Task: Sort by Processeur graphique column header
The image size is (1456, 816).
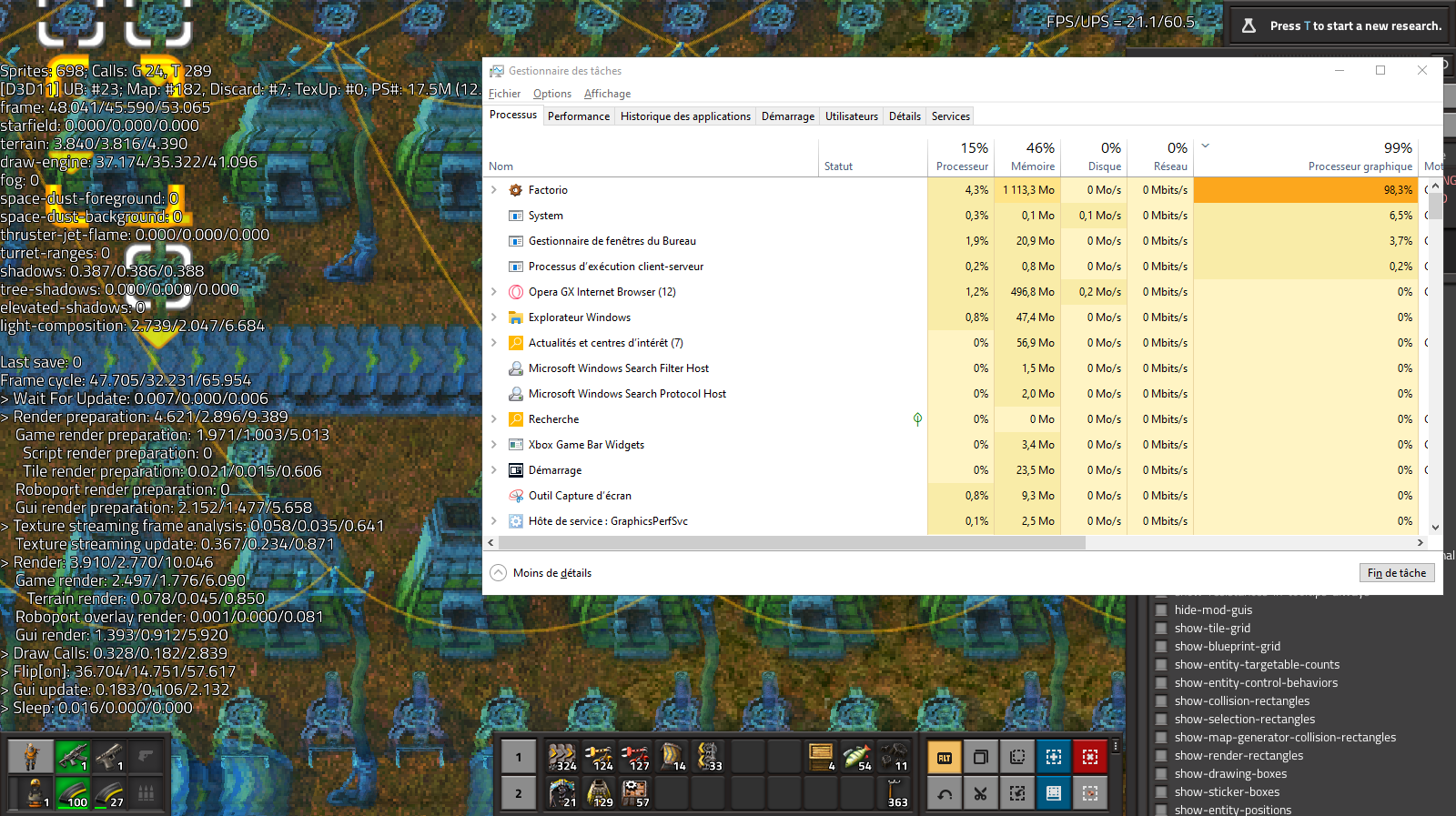Action: pyautogui.click(x=1305, y=156)
